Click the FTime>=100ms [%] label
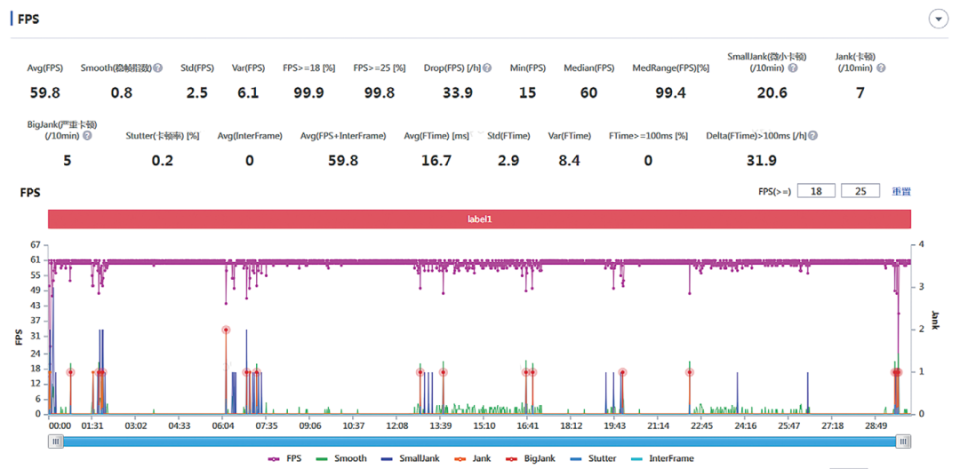The height and width of the screenshot is (469, 960). click(648, 136)
